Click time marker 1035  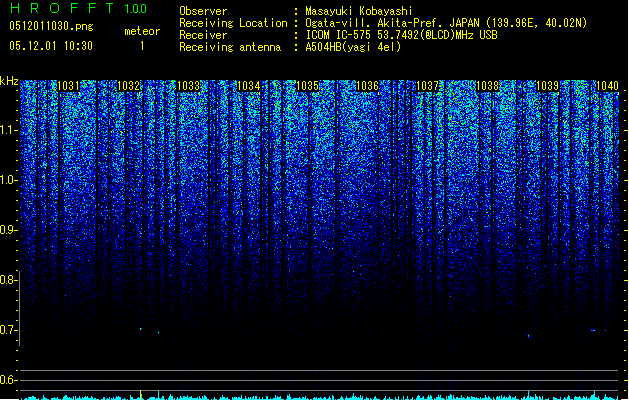(308, 86)
